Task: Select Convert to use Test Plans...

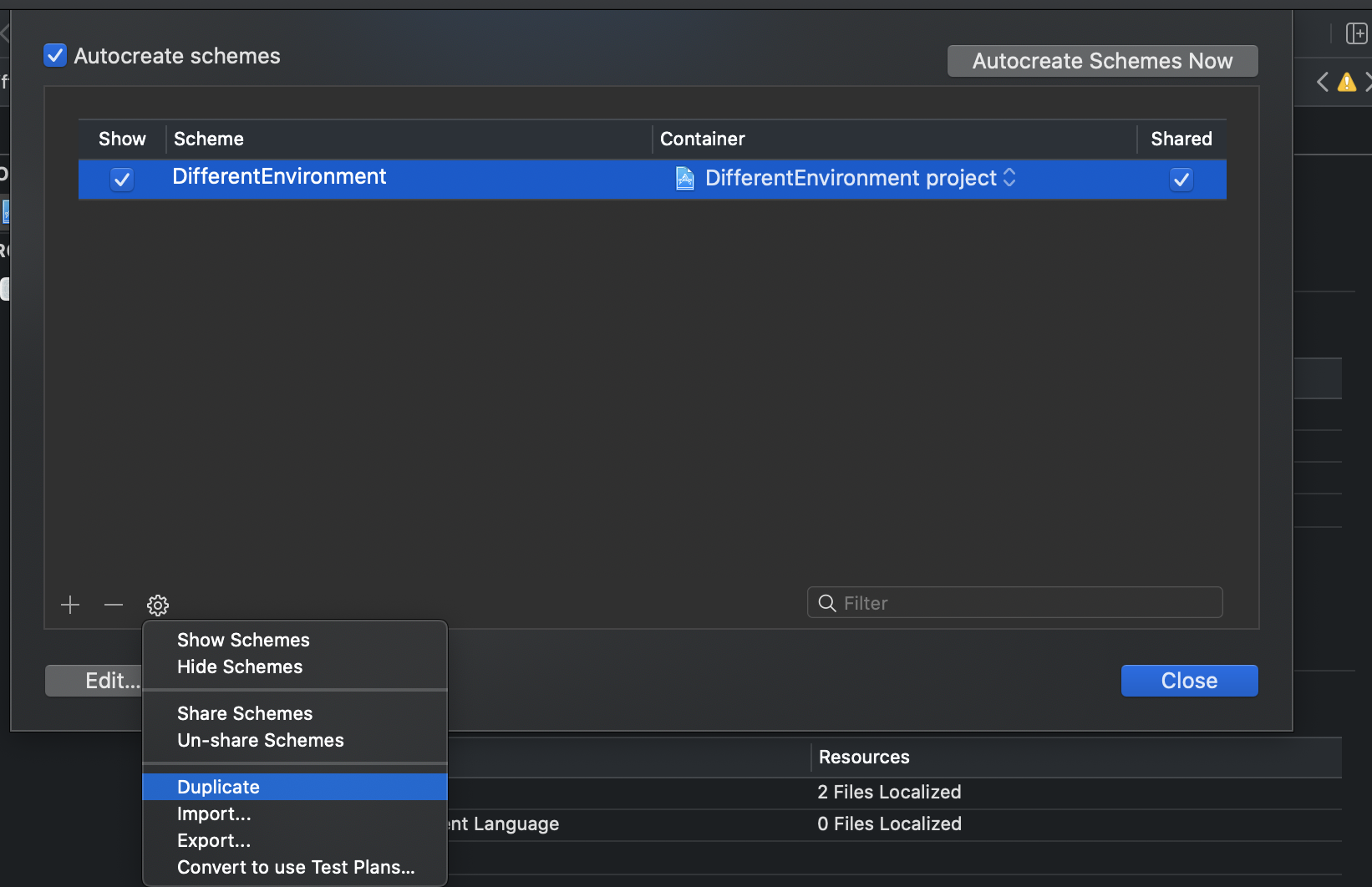Action: pyautogui.click(x=296, y=867)
